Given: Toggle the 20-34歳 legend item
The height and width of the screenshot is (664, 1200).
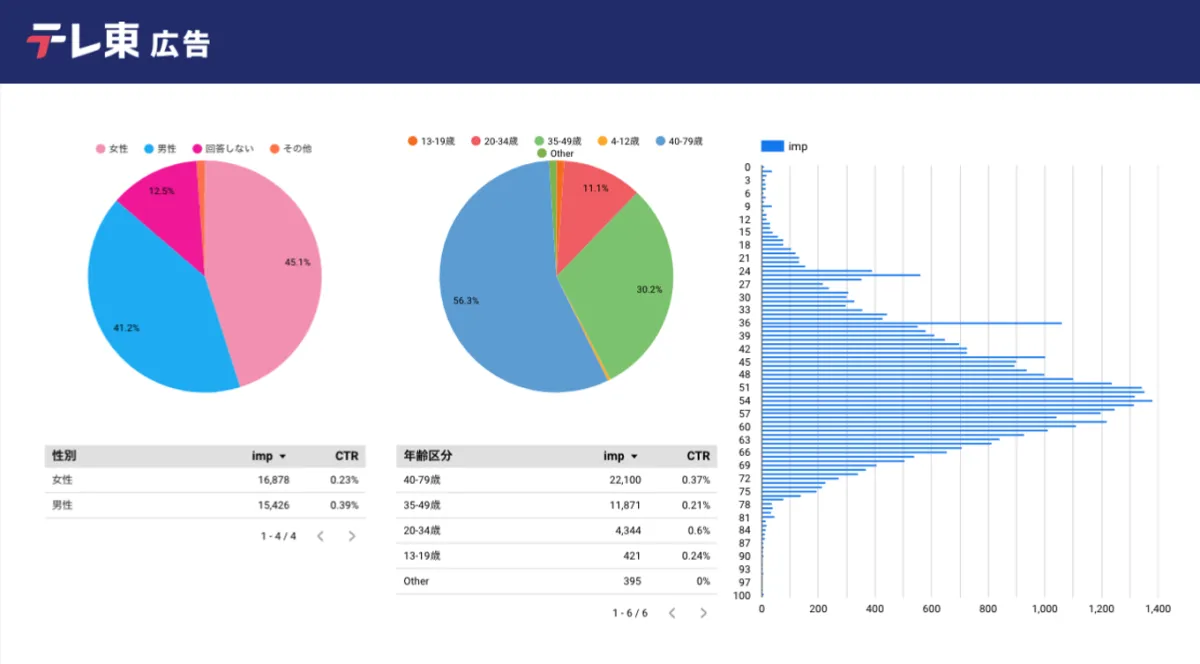Looking at the screenshot, I should click(494, 141).
